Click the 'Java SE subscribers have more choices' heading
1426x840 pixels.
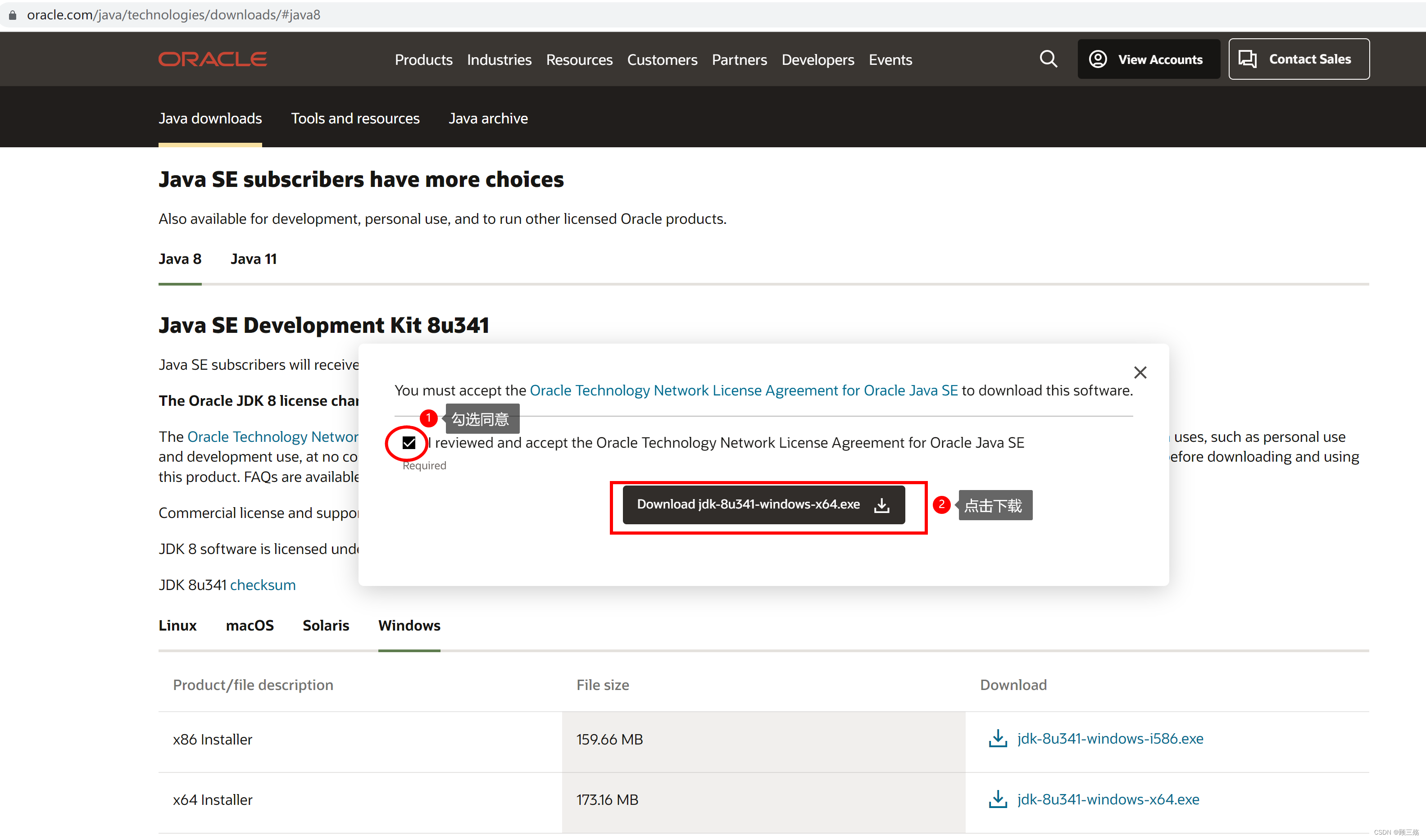click(361, 179)
